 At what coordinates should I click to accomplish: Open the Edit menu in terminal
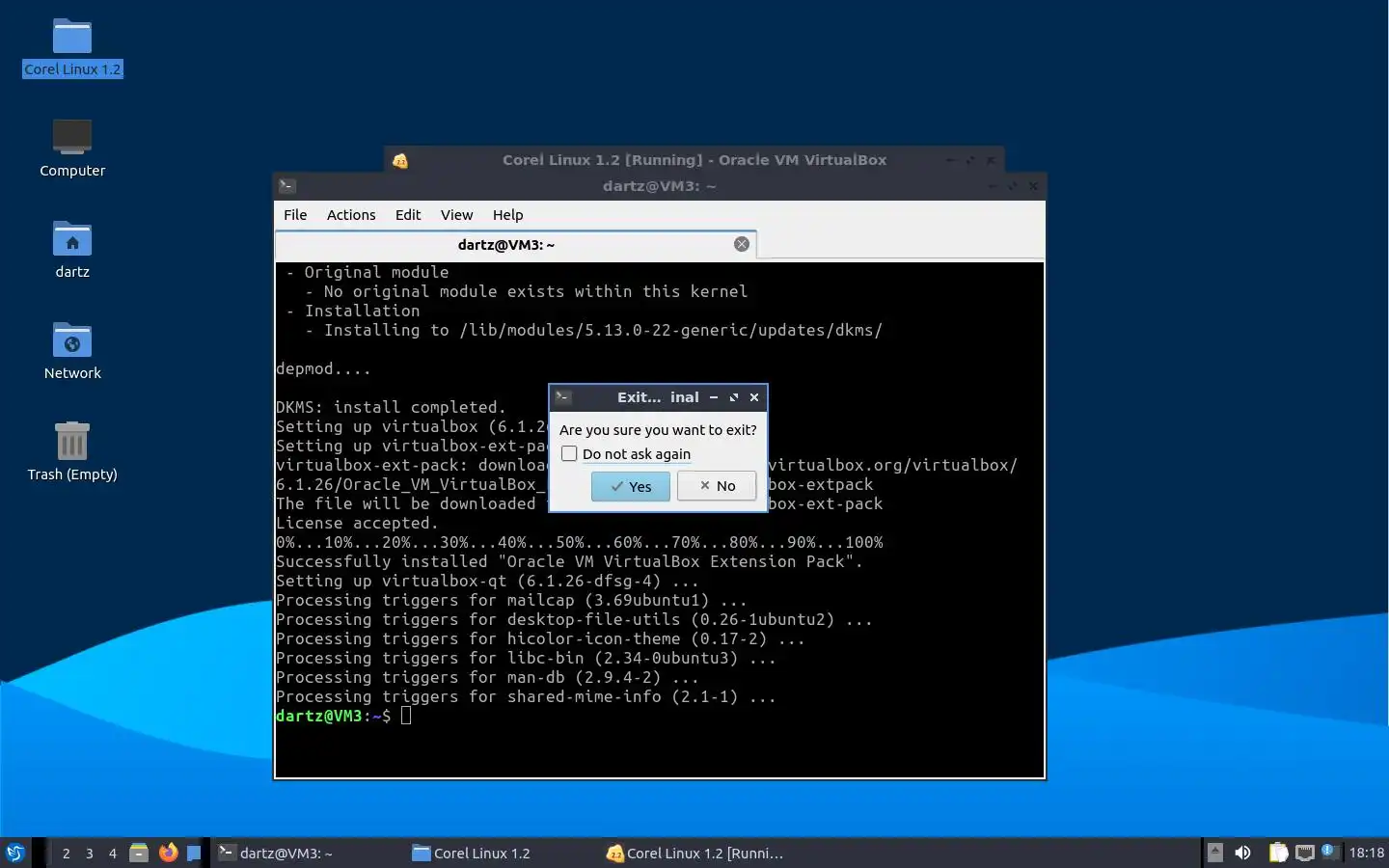coord(408,215)
